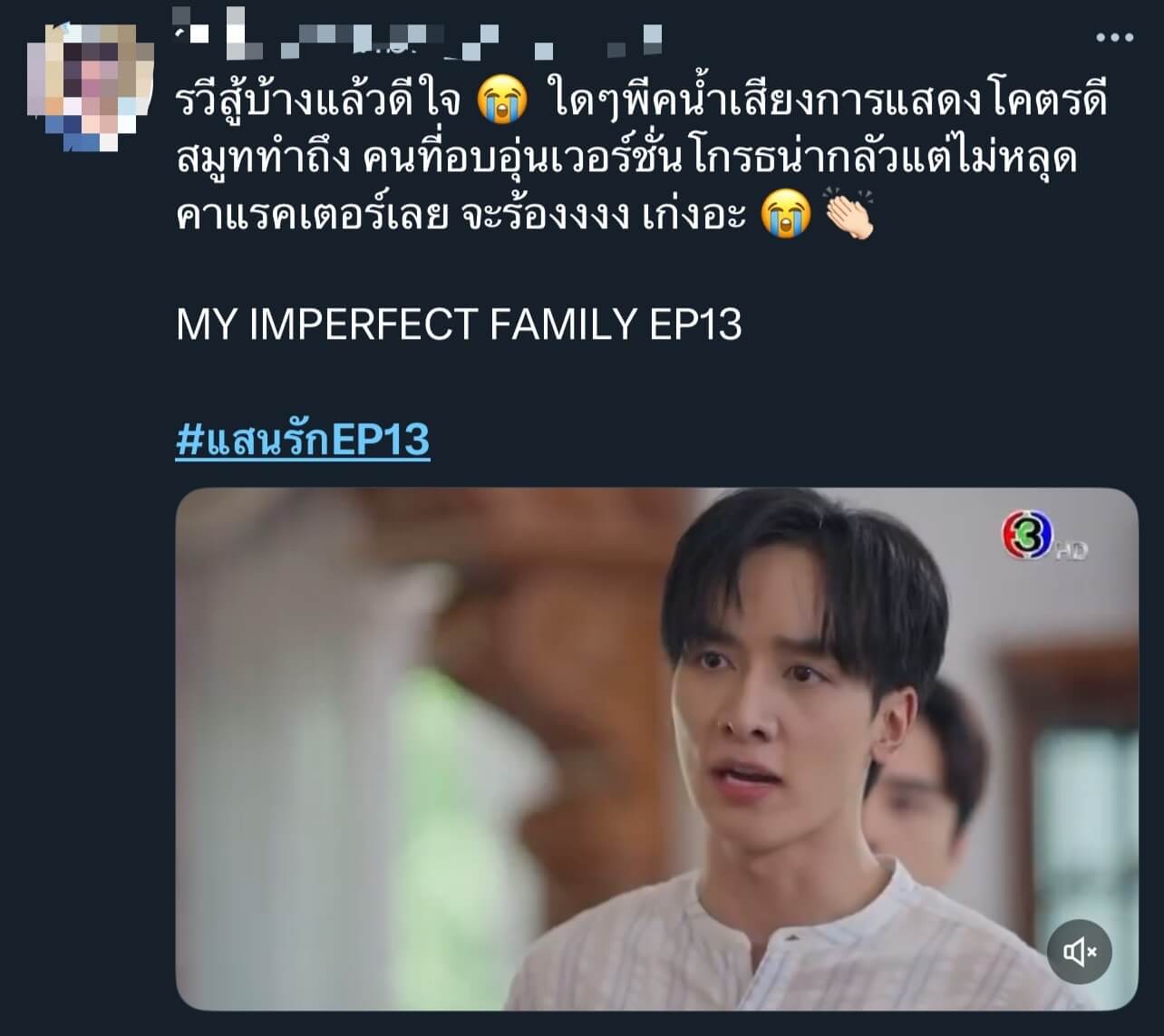Open the #แสนรักEP13 hashtag link
Screen dimensions: 1164x1036
[x=303, y=440]
